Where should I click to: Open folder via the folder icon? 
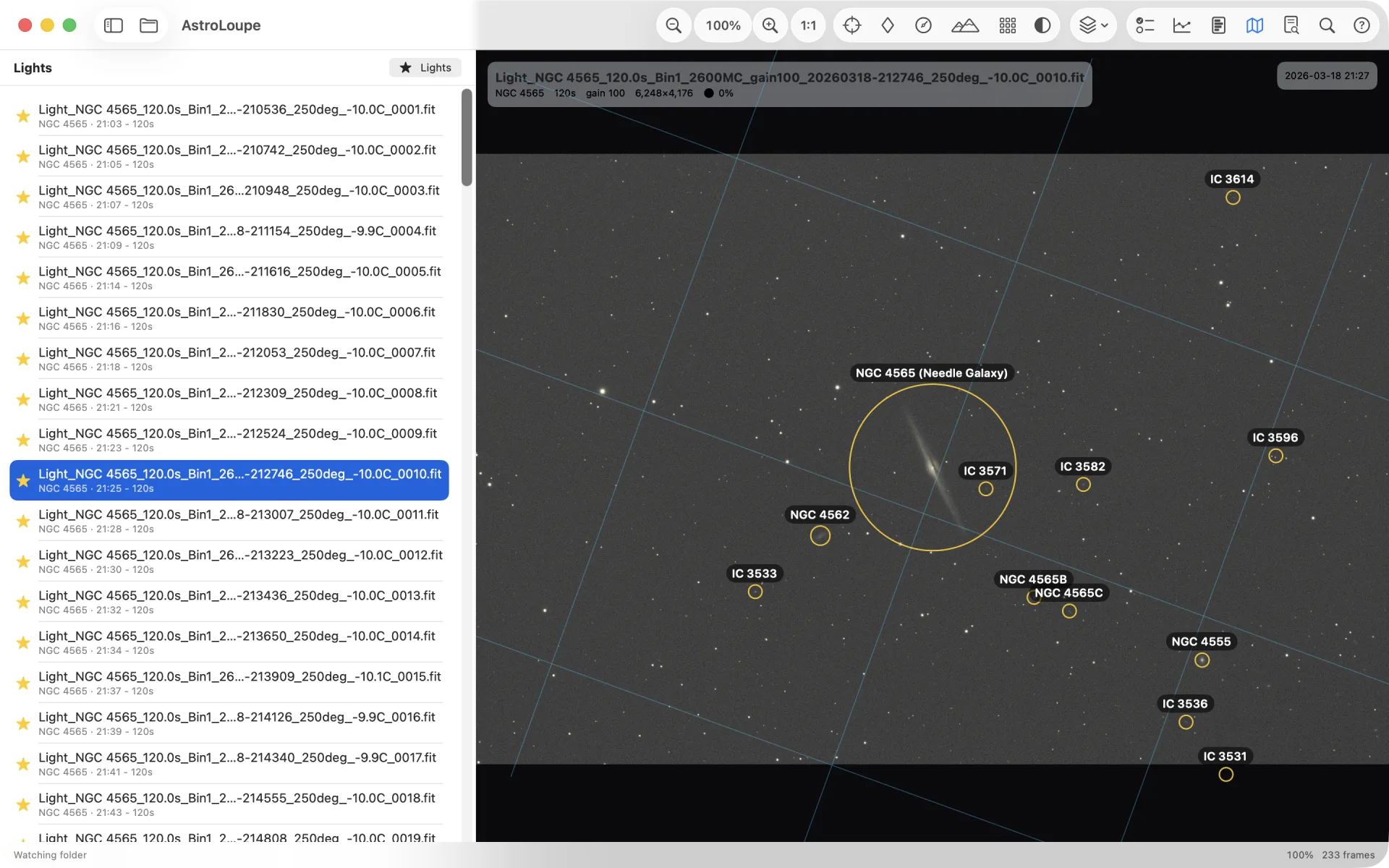(149, 25)
